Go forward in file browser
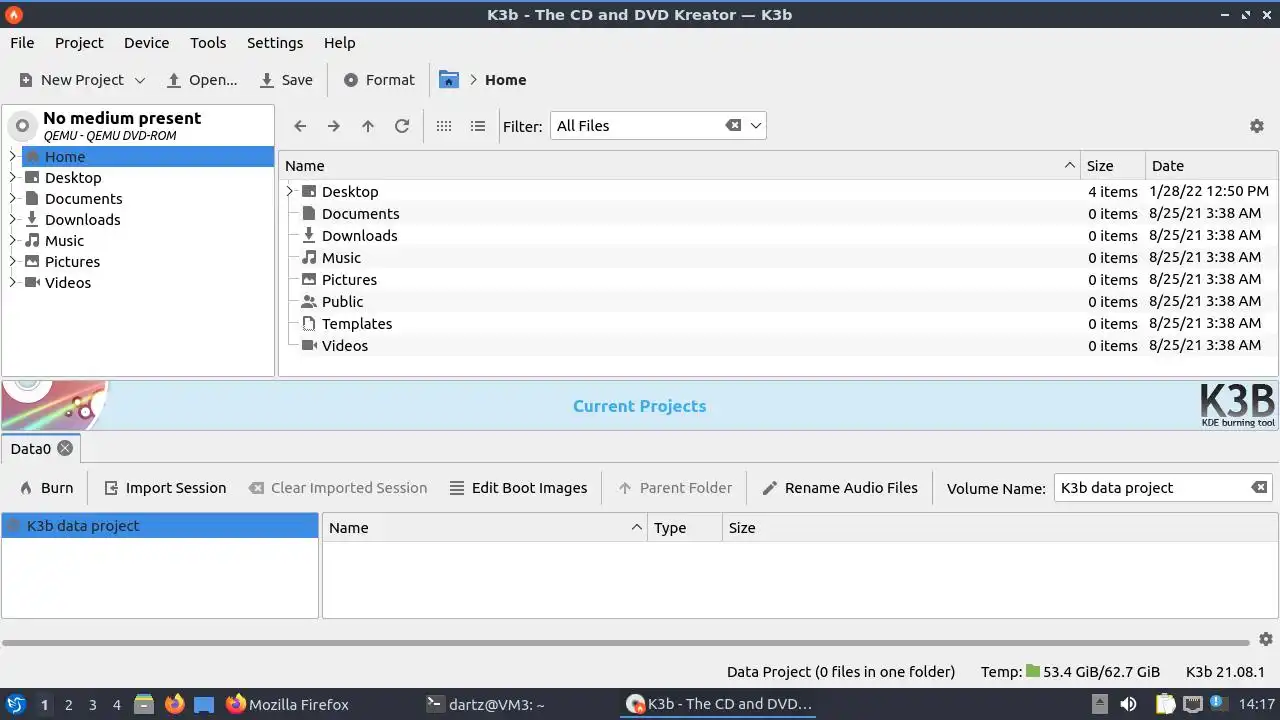Screen dimensions: 1280x720 [x=334, y=126]
